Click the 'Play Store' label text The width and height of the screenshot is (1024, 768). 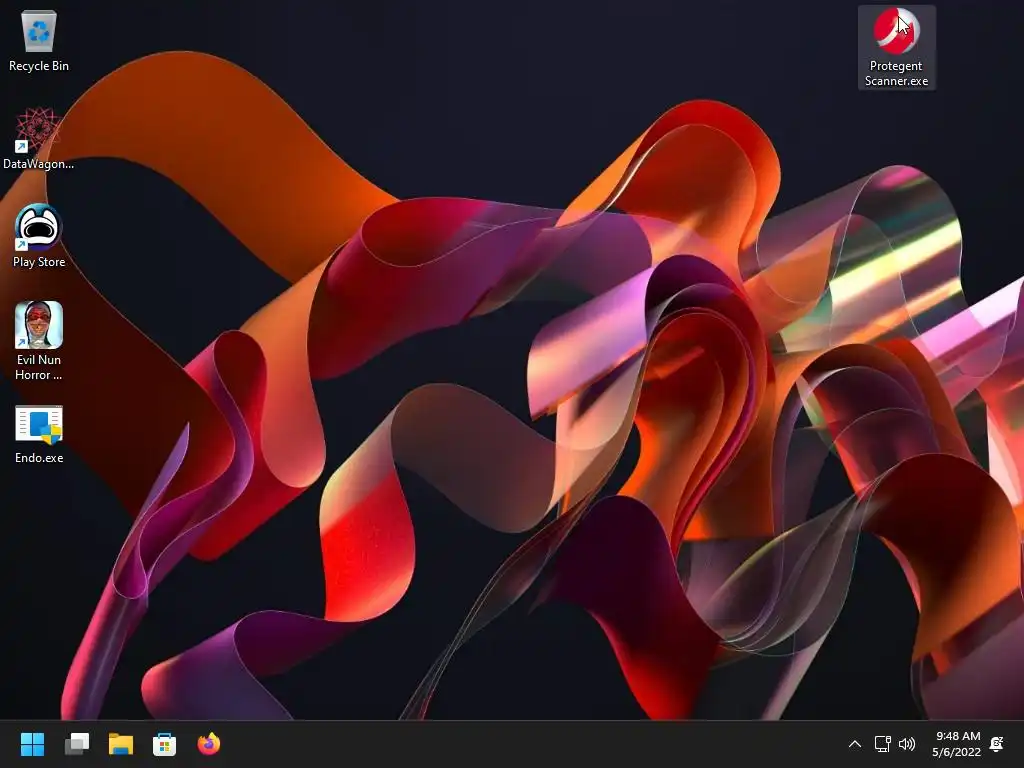[x=39, y=262]
